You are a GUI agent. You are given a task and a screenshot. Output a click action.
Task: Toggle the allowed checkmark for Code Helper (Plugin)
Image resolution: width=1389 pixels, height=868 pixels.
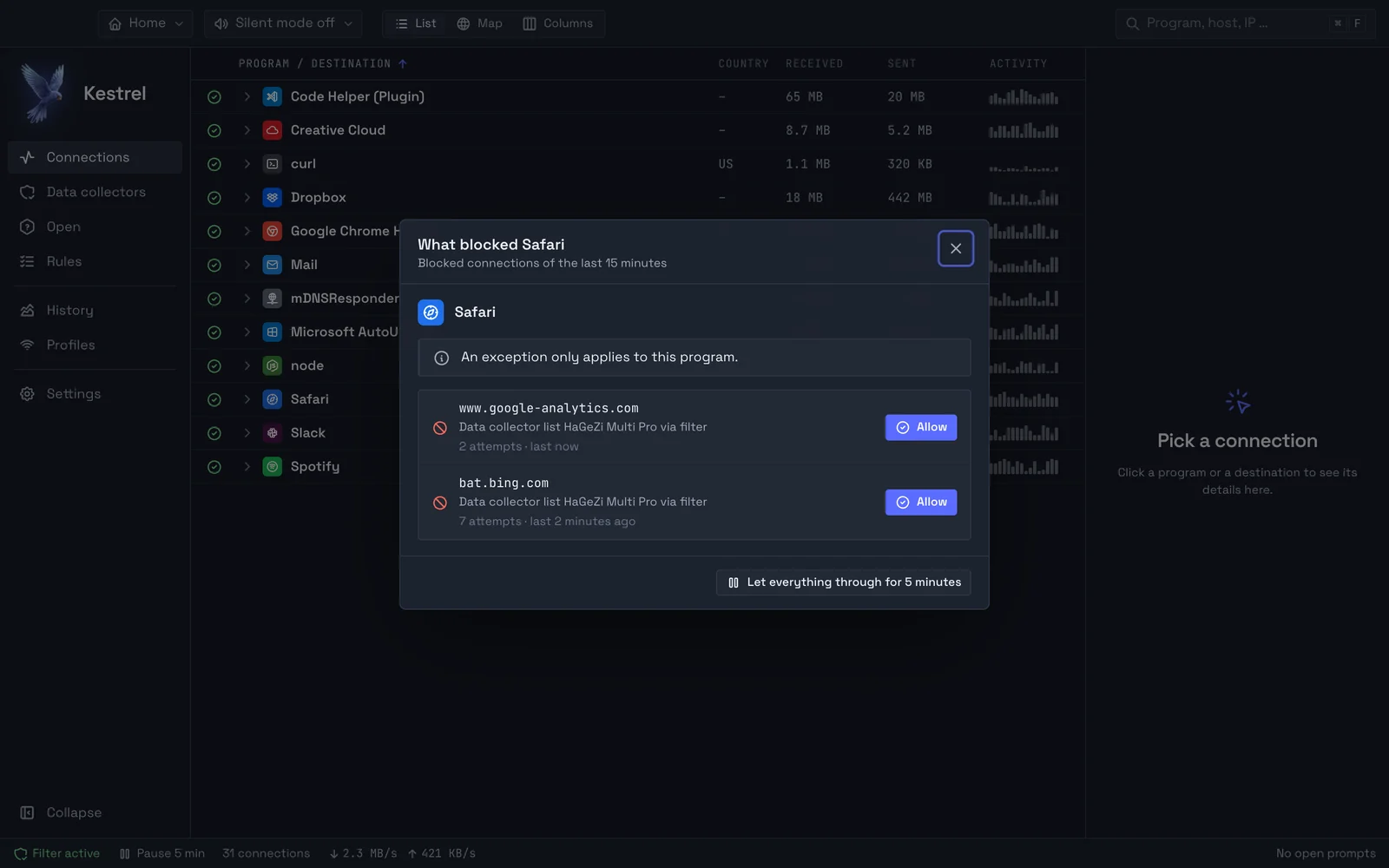(x=214, y=97)
